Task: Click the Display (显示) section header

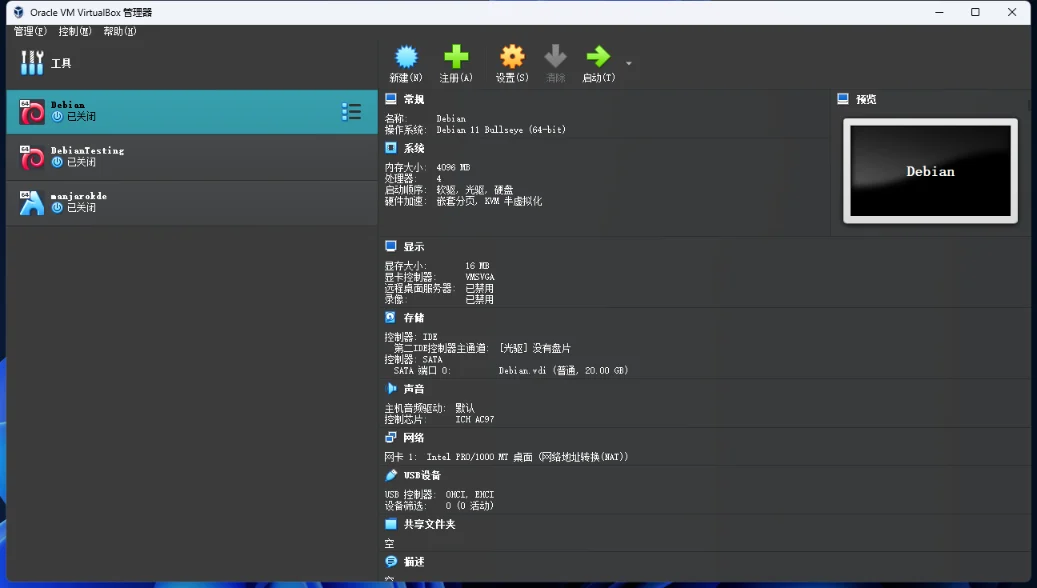Action: tap(414, 247)
